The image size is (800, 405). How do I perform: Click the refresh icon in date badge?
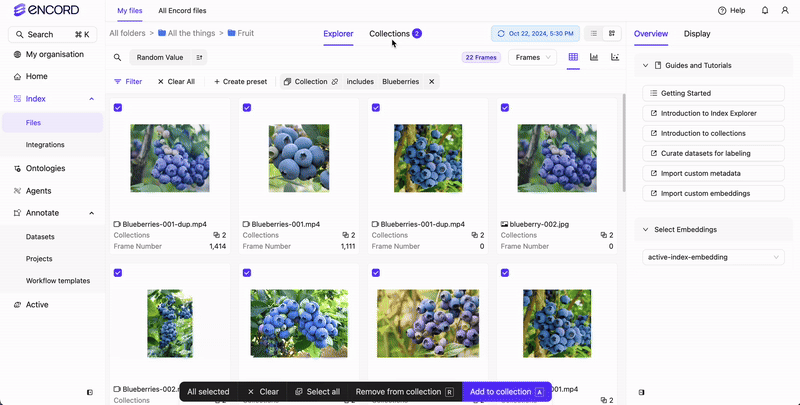(x=501, y=34)
